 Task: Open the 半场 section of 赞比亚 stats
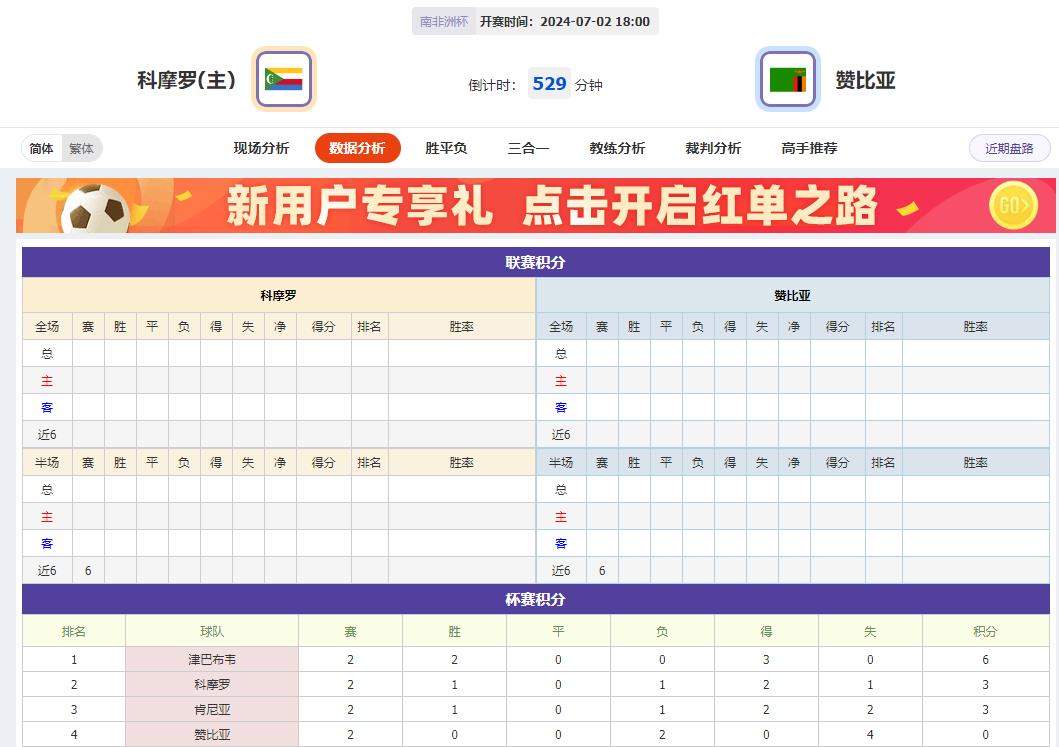pyautogui.click(x=561, y=462)
